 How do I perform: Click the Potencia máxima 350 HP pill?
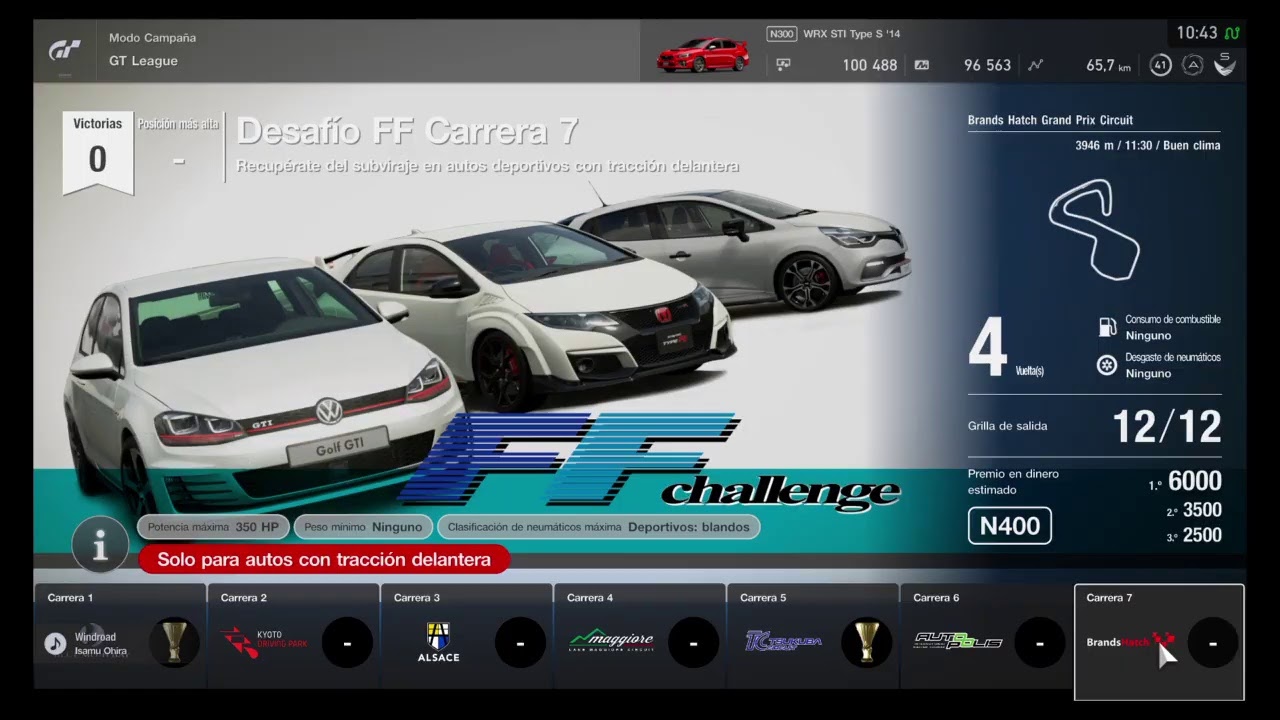click(x=214, y=527)
